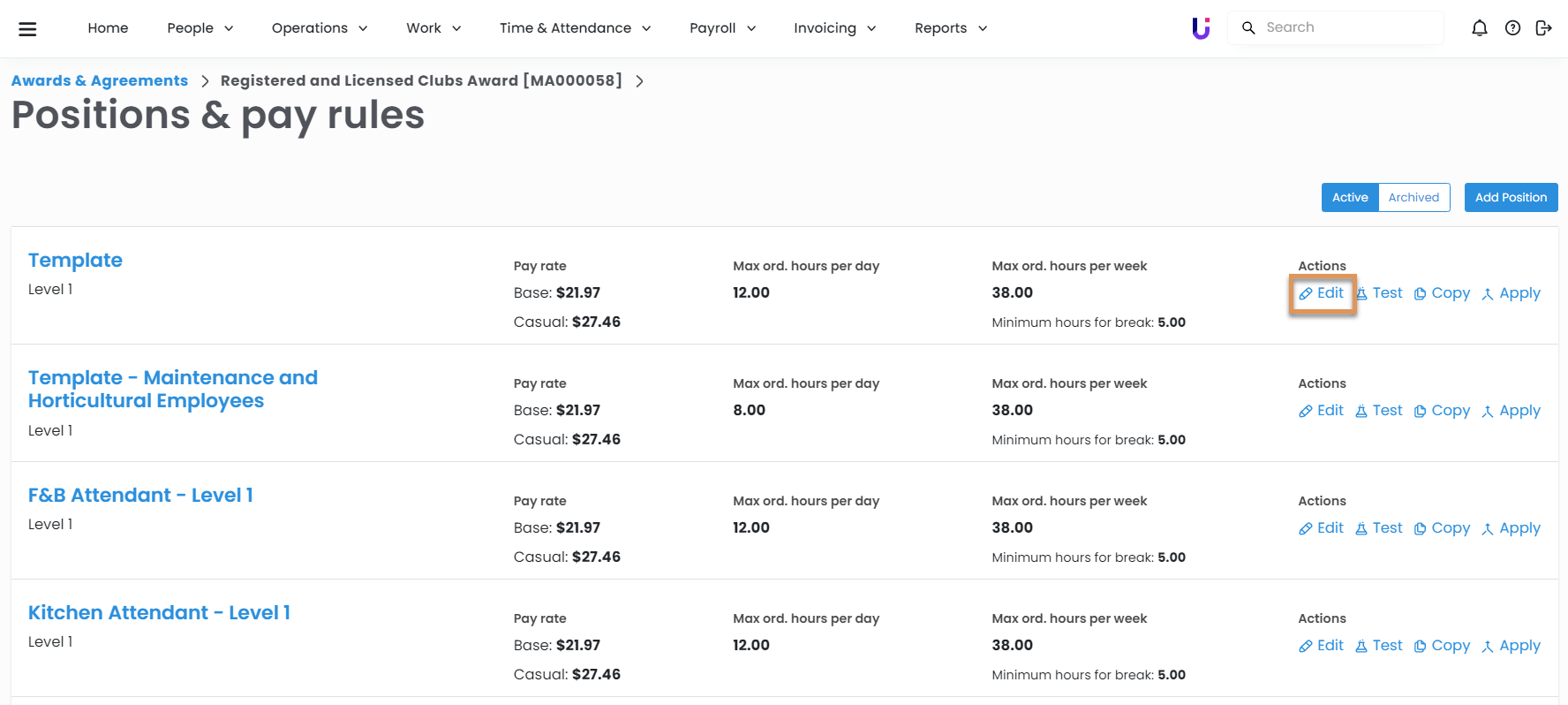1568x705 pixels.
Task: Copy the Kitchen Attendant - Level 1 position
Action: (x=1442, y=646)
